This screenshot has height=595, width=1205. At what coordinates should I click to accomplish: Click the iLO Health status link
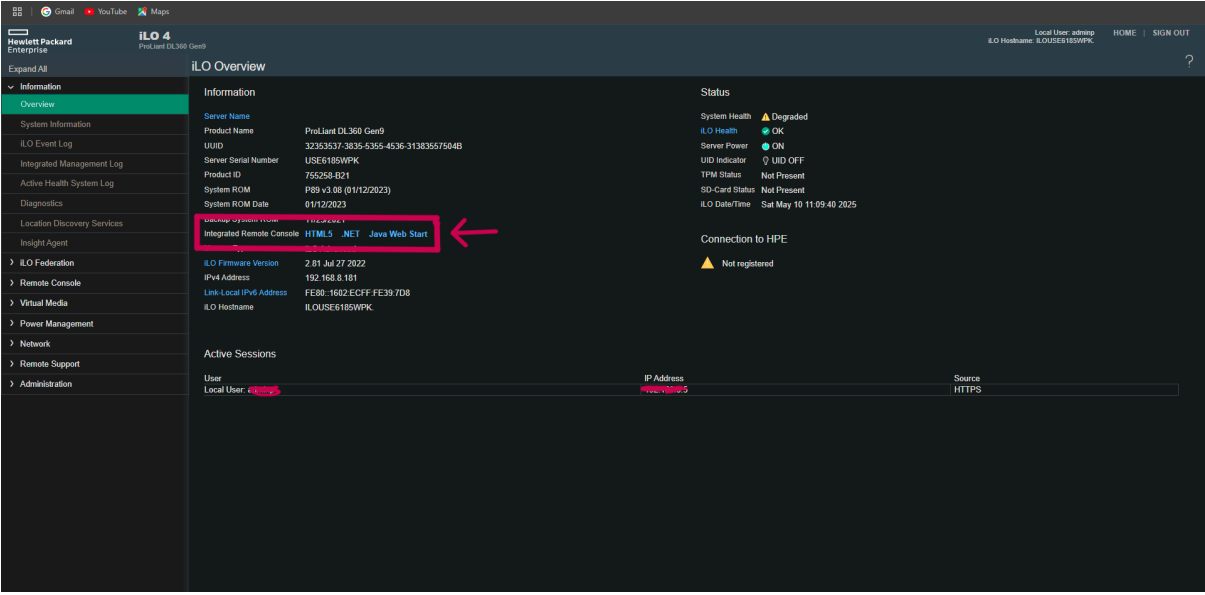pos(719,131)
